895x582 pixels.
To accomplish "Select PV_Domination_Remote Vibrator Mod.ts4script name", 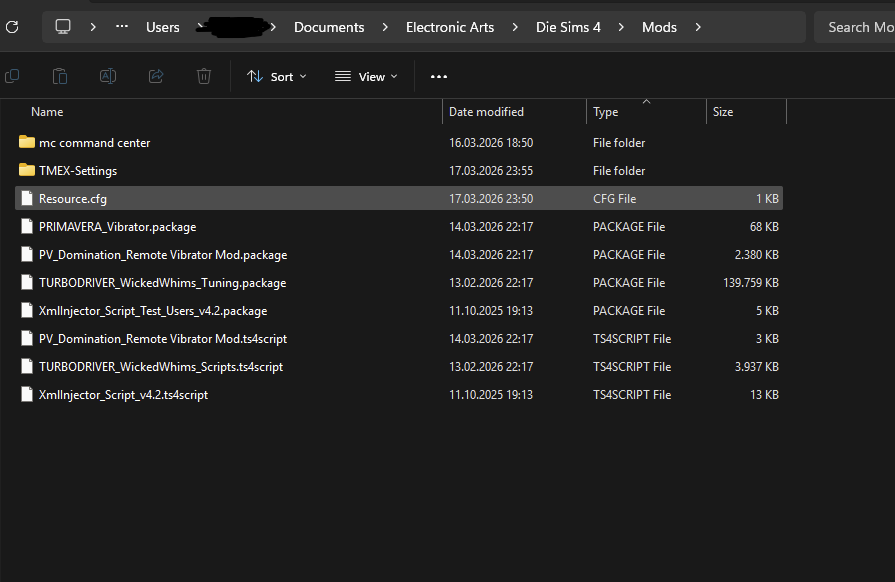I will pyautogui.click(x=163, y=338).
